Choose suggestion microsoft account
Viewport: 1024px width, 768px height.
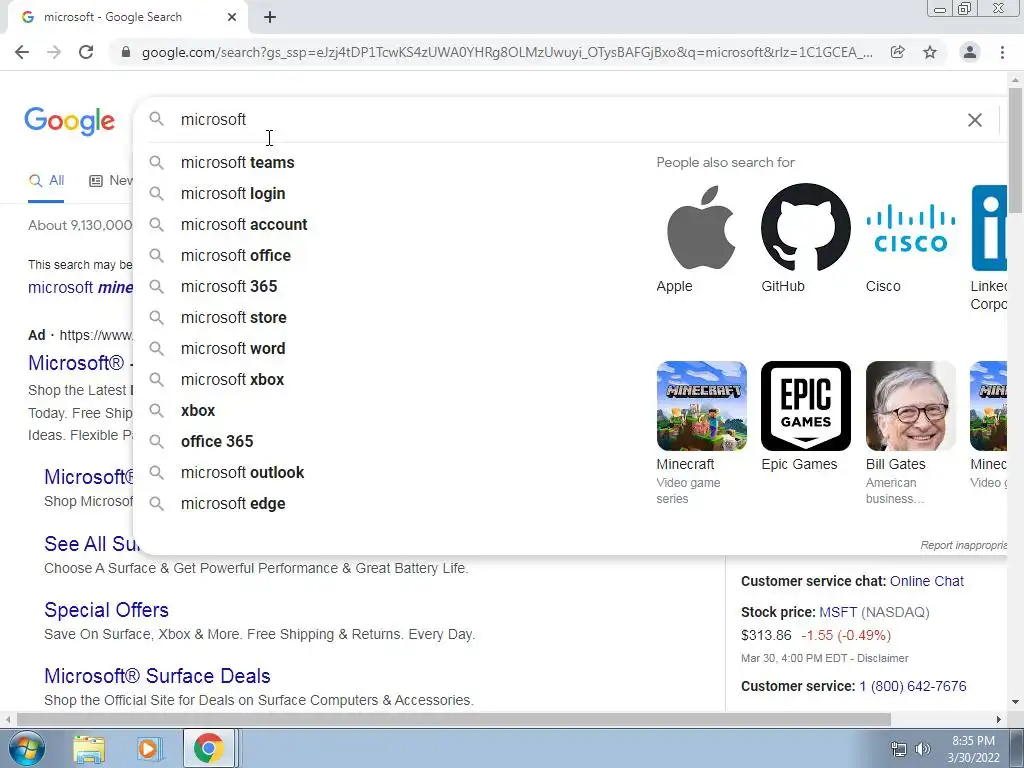click(244, 225)
